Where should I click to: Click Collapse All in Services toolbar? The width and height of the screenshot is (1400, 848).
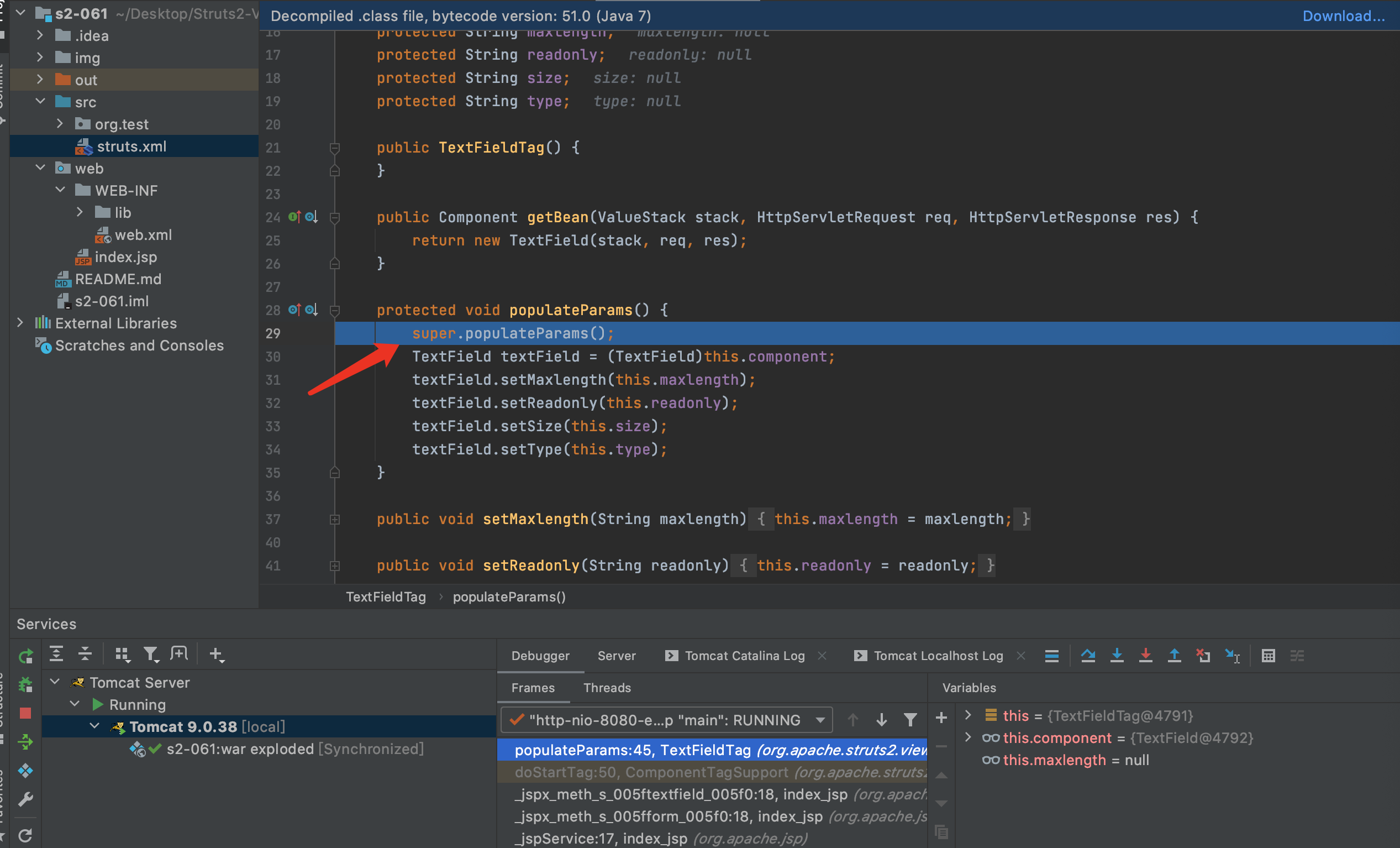pos(85,654)
